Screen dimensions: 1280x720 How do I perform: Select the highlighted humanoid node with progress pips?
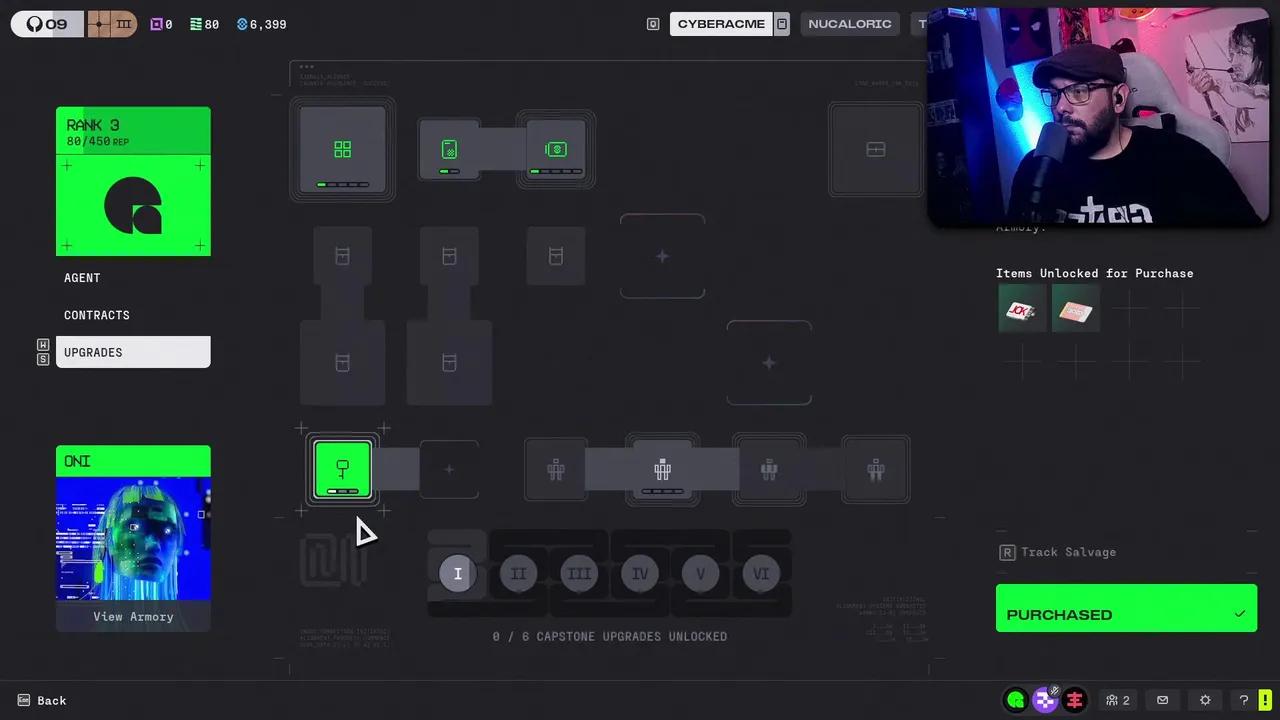[x=662, y=469]
